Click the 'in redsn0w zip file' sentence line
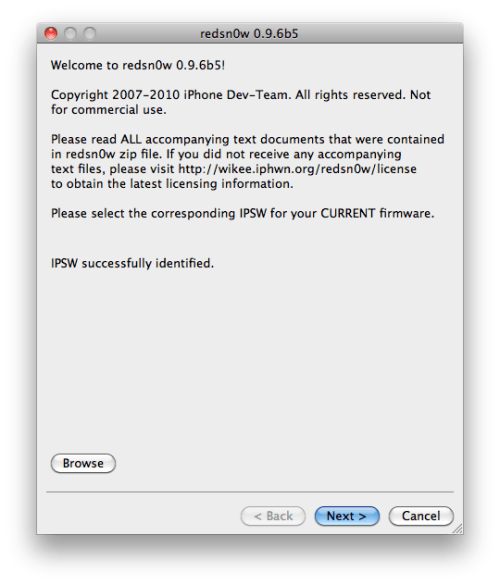The width and height of the screenshot is (500, 585). (x=226, y=154)
